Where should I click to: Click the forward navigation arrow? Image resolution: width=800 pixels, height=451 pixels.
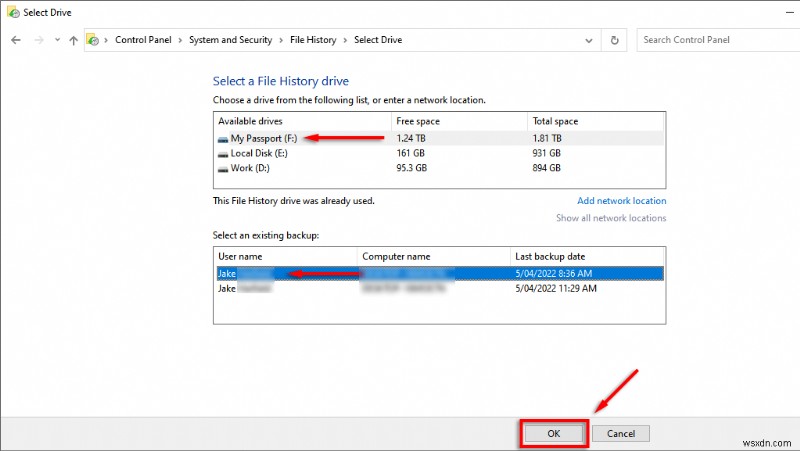pyautogui.click(x=39, y=40)
